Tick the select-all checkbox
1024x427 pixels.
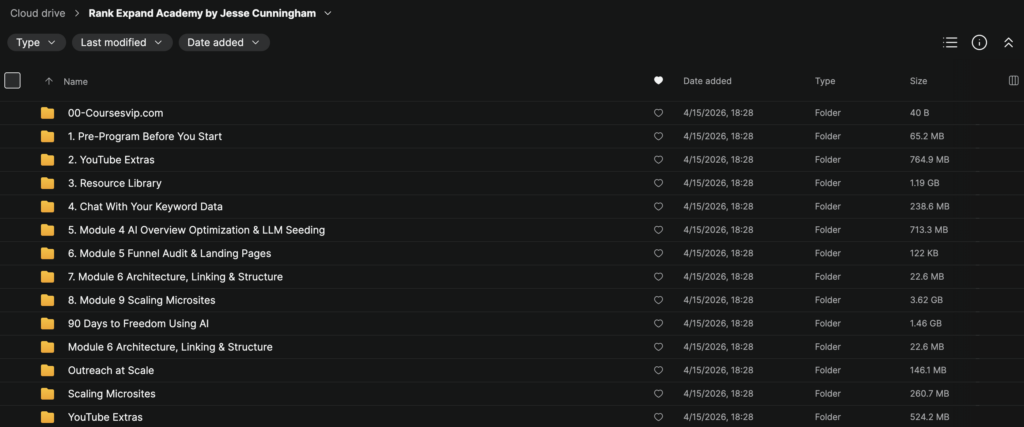[13, 81]
